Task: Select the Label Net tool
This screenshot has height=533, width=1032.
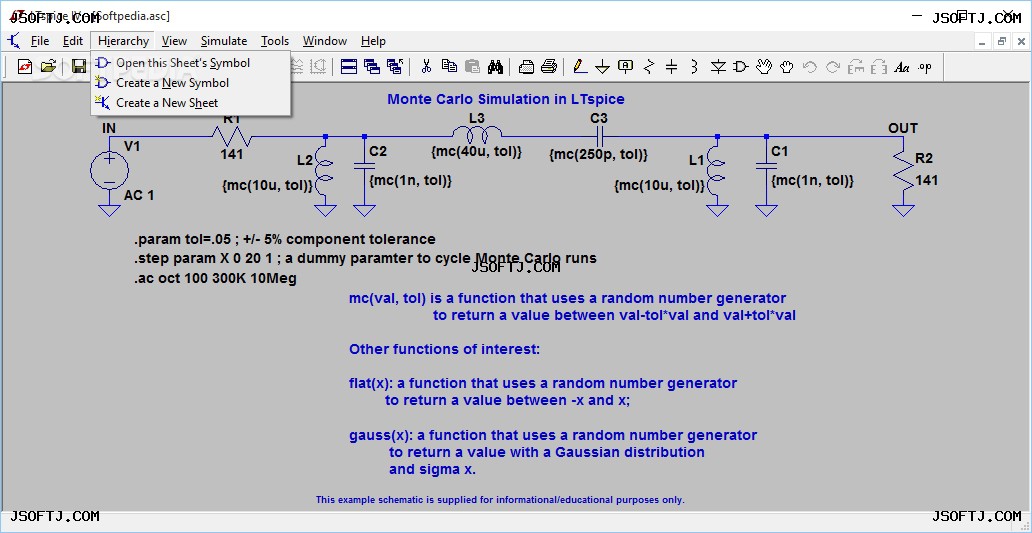Action: pyautogui.click(x=626, y=66)
